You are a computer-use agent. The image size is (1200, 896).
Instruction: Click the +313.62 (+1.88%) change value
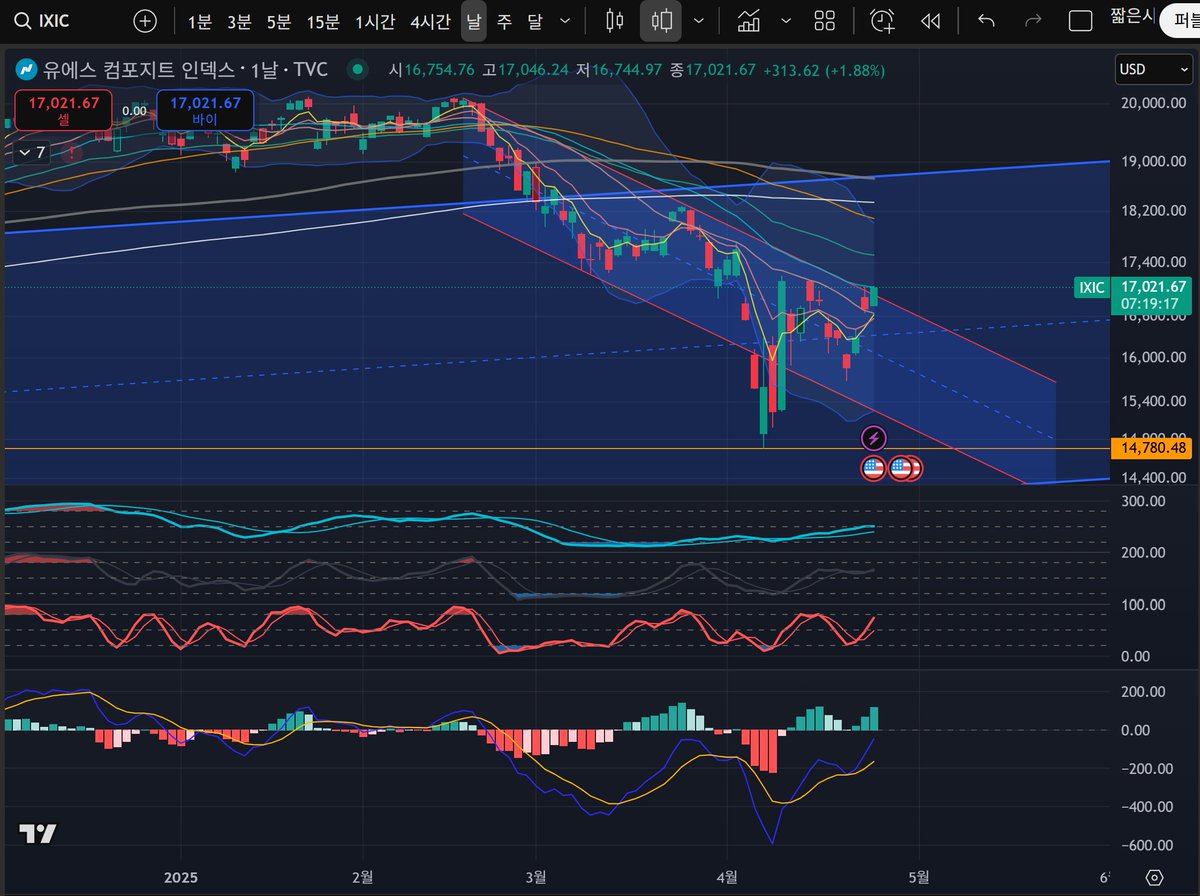[824, 70]
